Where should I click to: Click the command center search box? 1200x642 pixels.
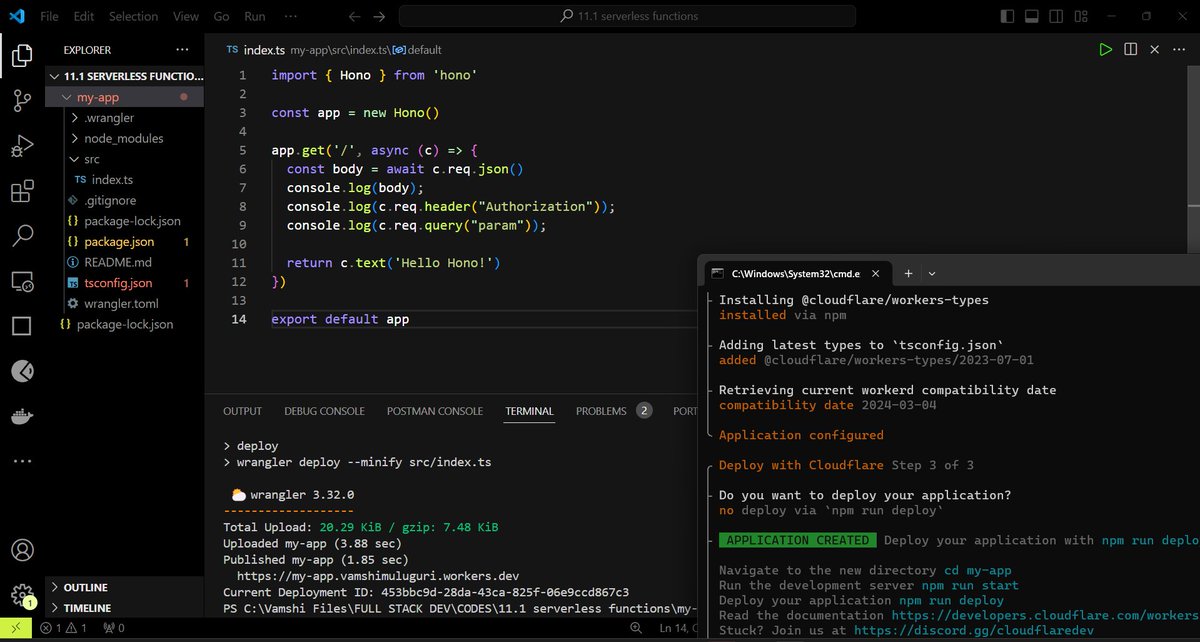point(627,16)
